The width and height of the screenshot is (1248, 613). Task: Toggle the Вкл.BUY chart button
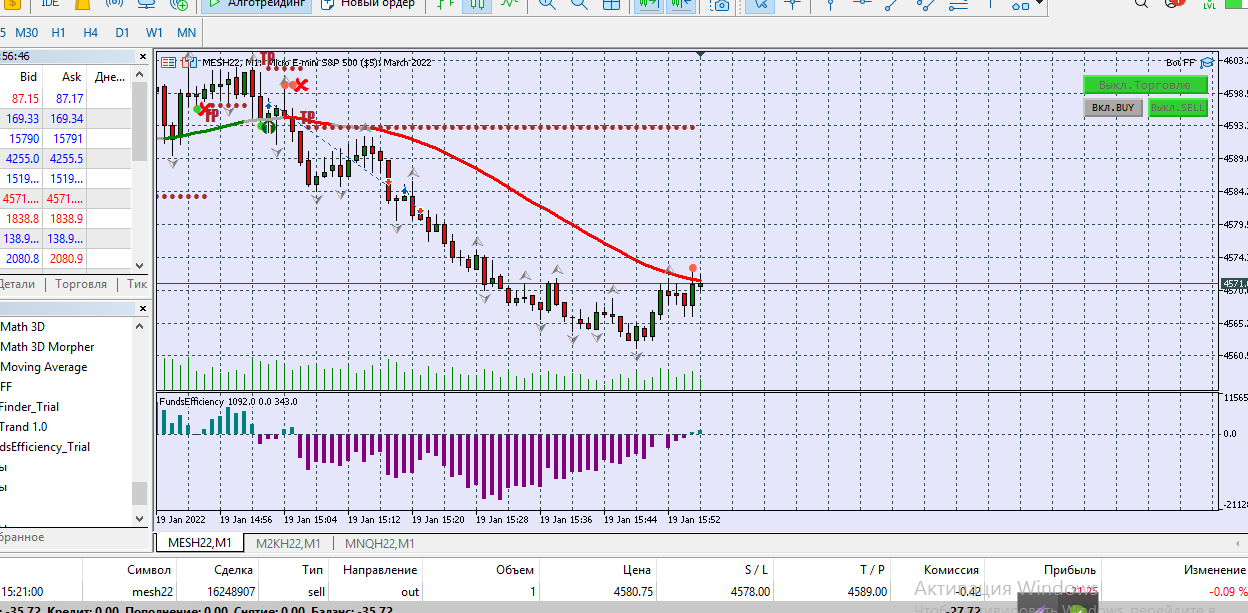[1113, 107]
